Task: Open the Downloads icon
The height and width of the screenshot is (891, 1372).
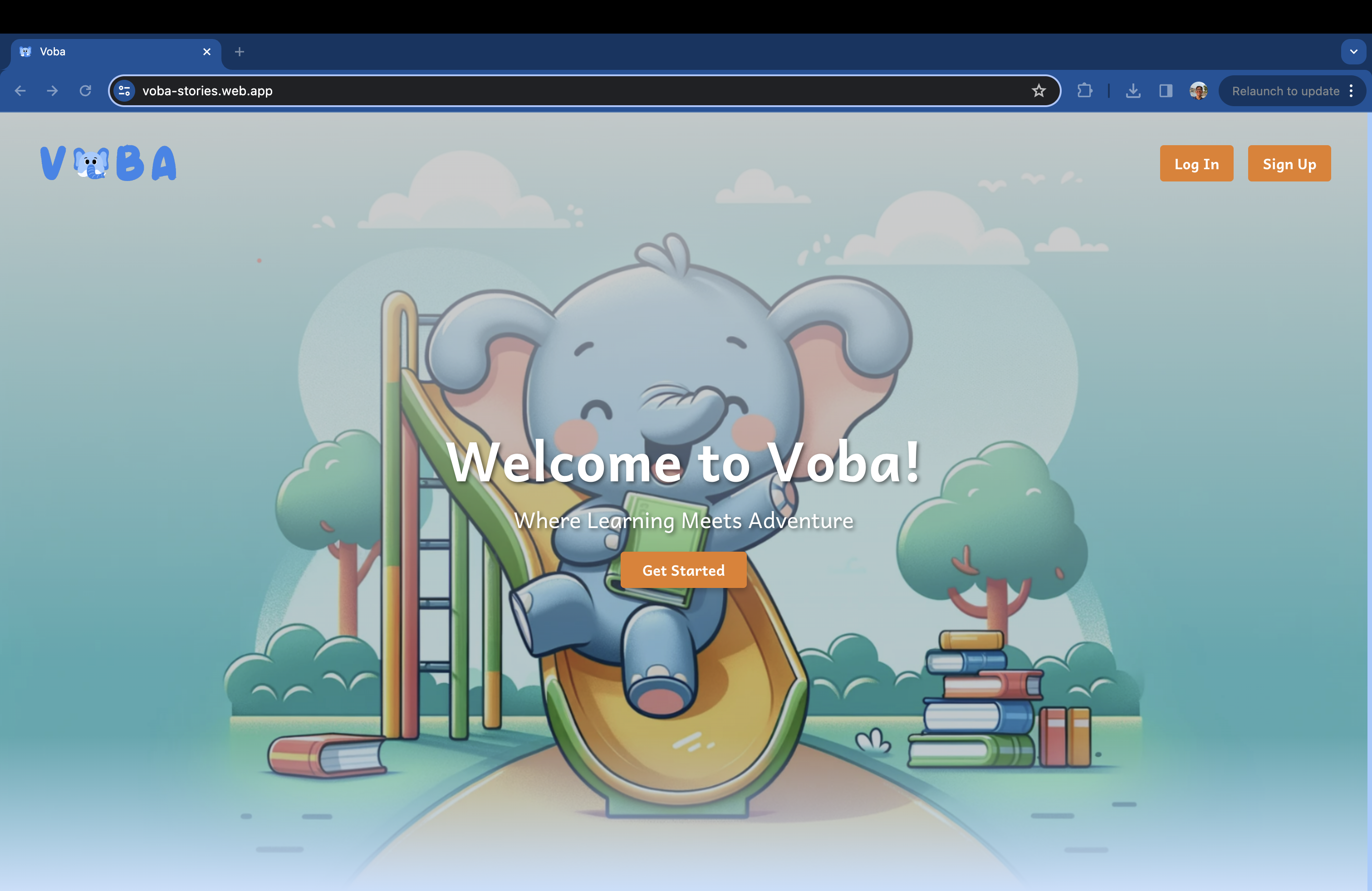Action: [1133, 91]
